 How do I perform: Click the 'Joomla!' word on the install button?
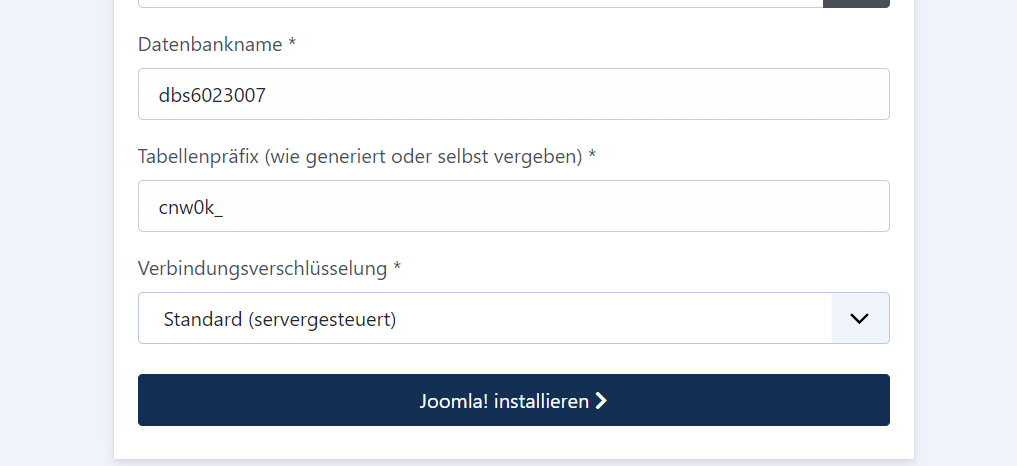click(x=454, y=401)
